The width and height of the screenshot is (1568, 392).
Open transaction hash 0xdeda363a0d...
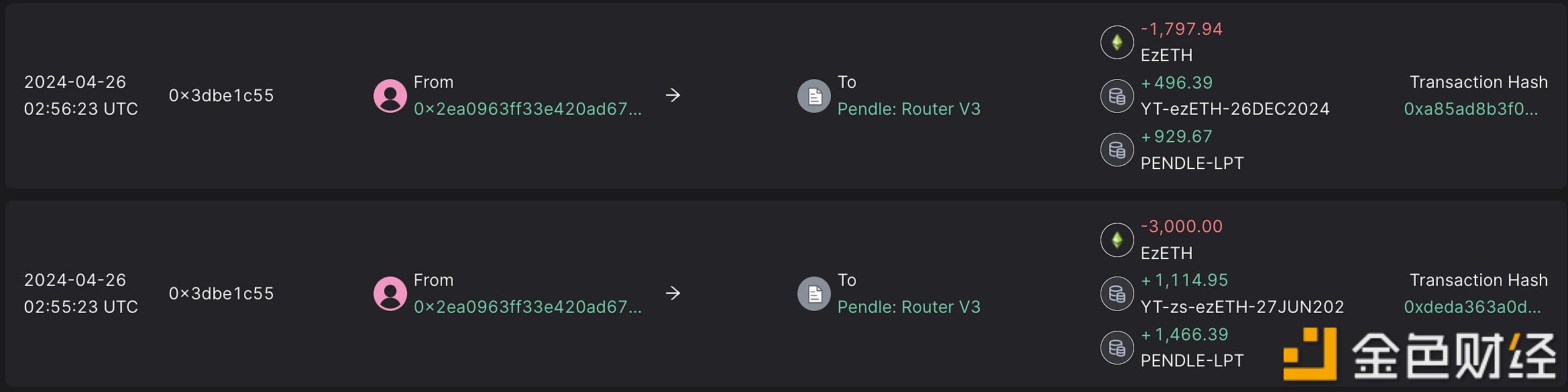point(1473,307)
